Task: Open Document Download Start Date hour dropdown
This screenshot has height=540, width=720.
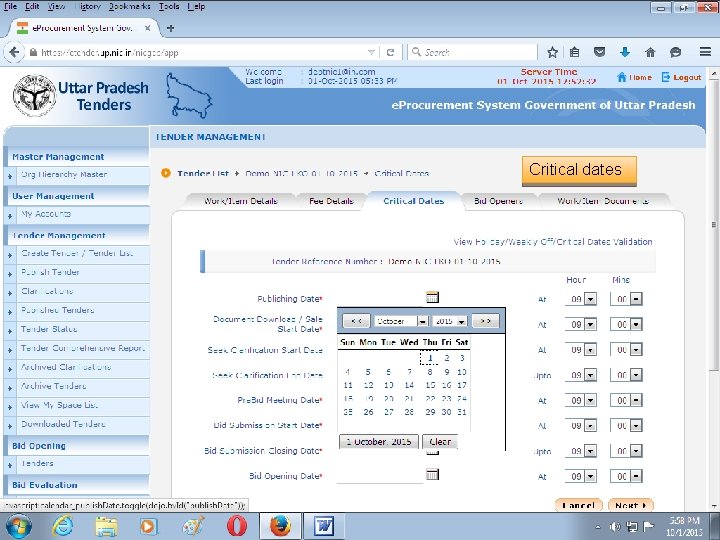Action: [x=581, y=325]
